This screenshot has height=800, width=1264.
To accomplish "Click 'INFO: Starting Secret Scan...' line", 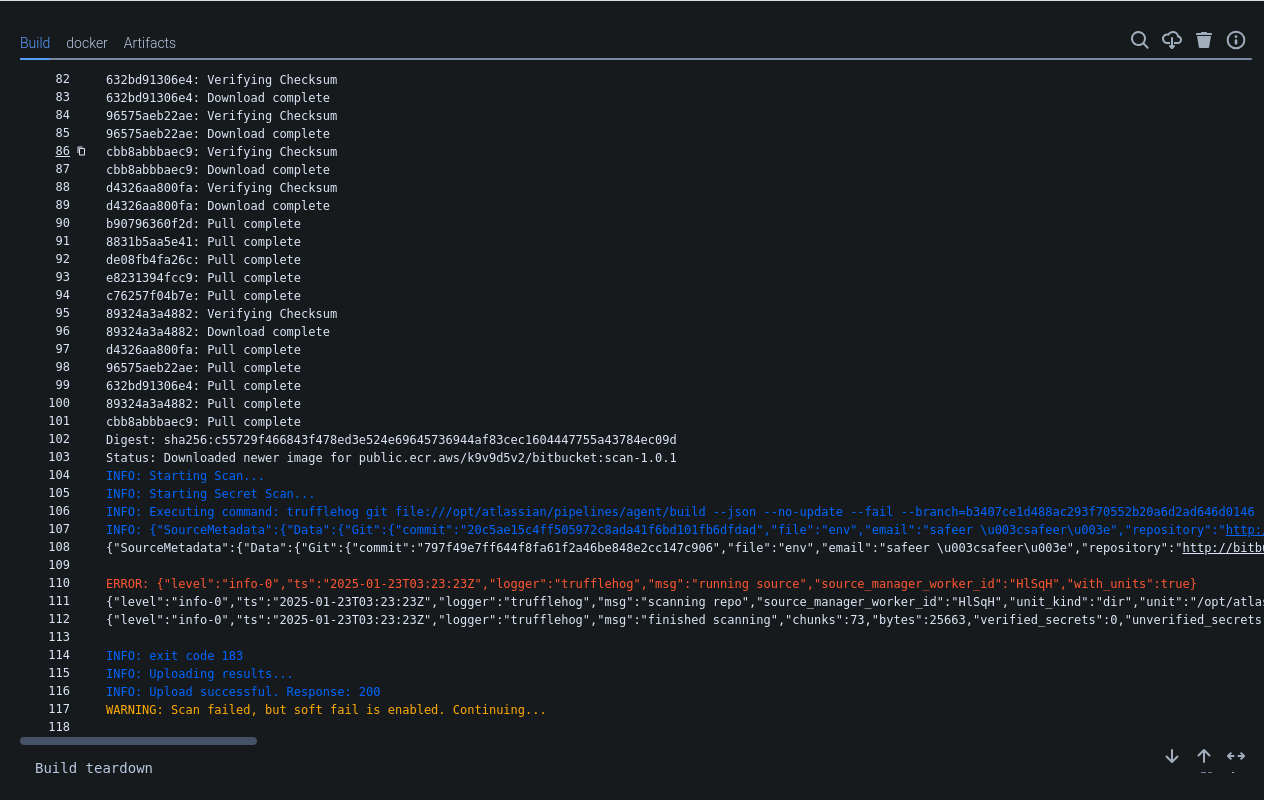I will coord(210,494).
